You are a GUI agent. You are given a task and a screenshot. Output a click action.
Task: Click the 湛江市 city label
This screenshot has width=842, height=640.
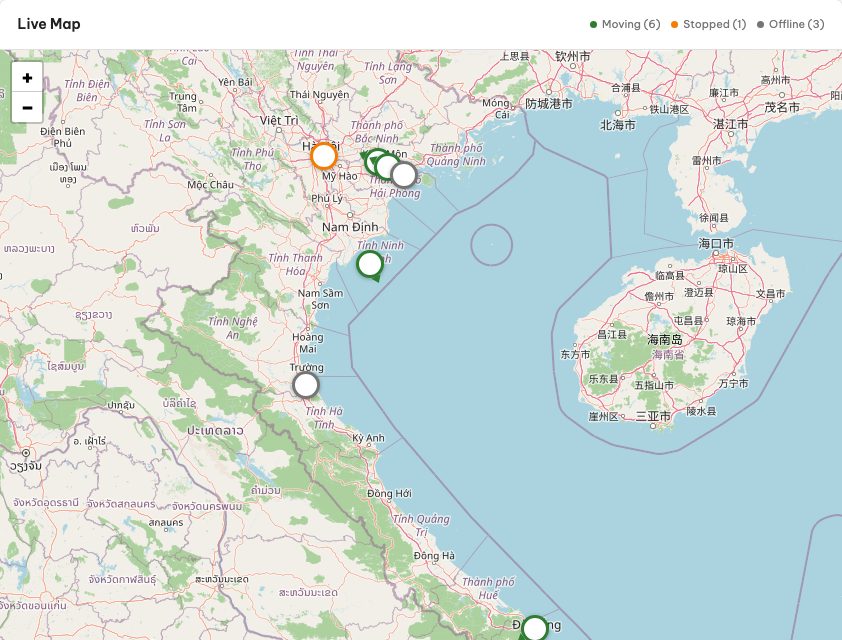(x=730, y=124)
